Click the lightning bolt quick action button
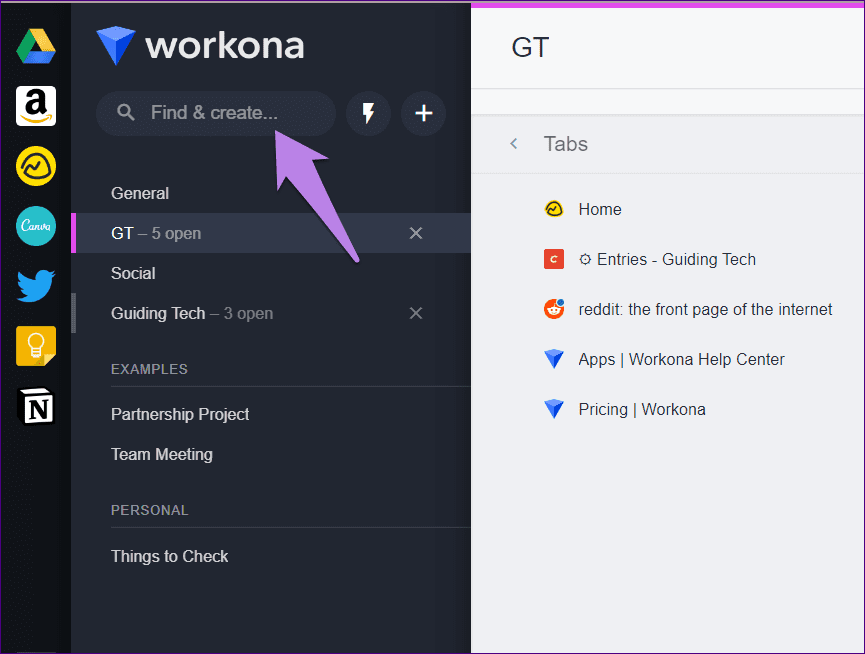The width and height of the screenshot is (865, 654). pos(369,113)
